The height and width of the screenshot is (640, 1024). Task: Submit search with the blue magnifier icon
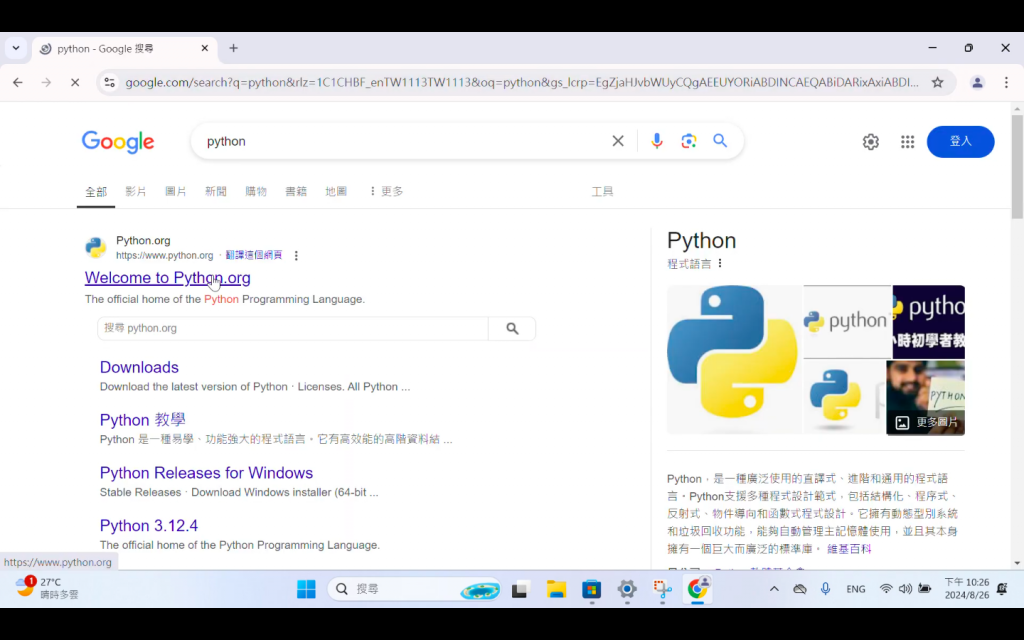pyautogui.click(x=720, y=141)
